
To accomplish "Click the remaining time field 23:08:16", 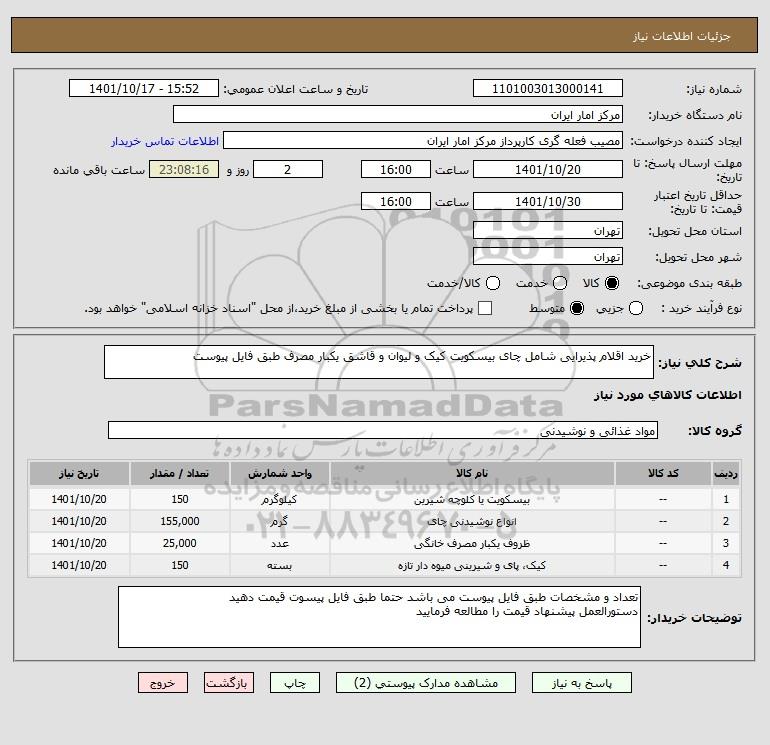I will coord(184,169).
